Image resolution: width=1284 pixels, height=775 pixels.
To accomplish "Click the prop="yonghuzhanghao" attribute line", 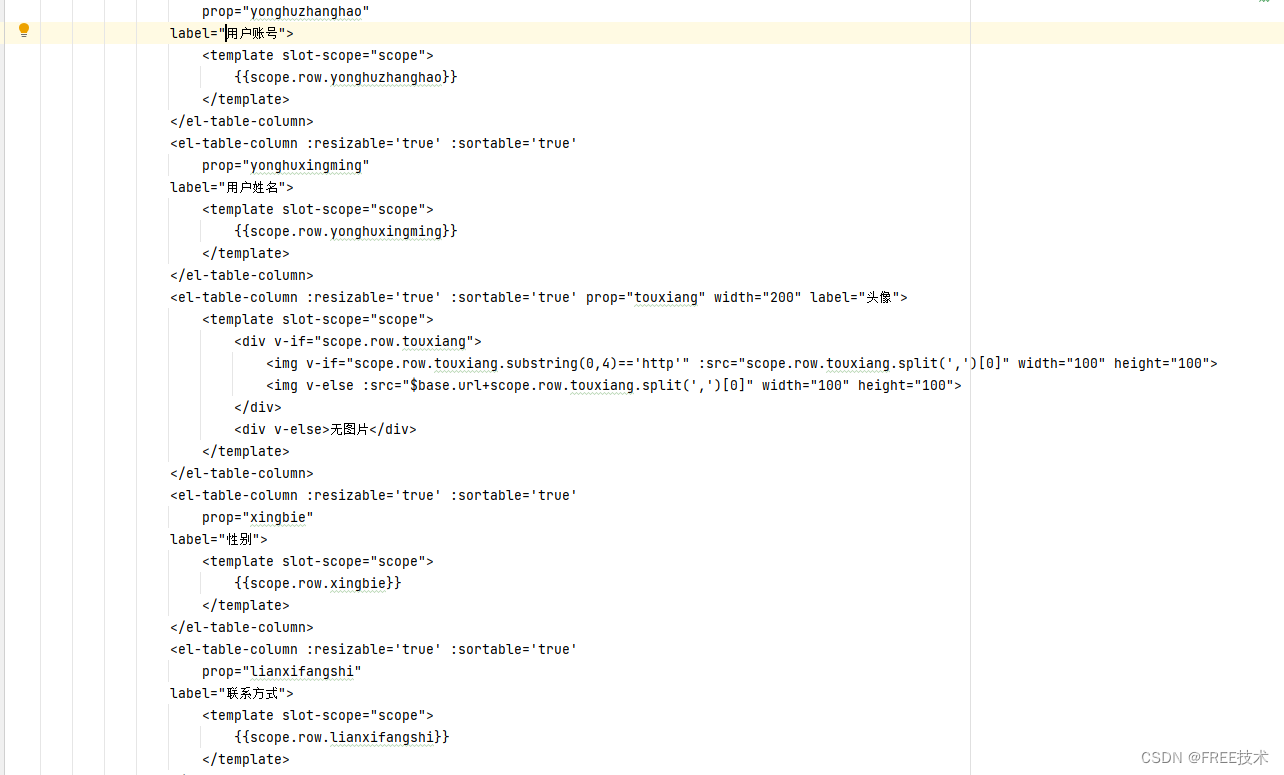I will tap(285, 11).
